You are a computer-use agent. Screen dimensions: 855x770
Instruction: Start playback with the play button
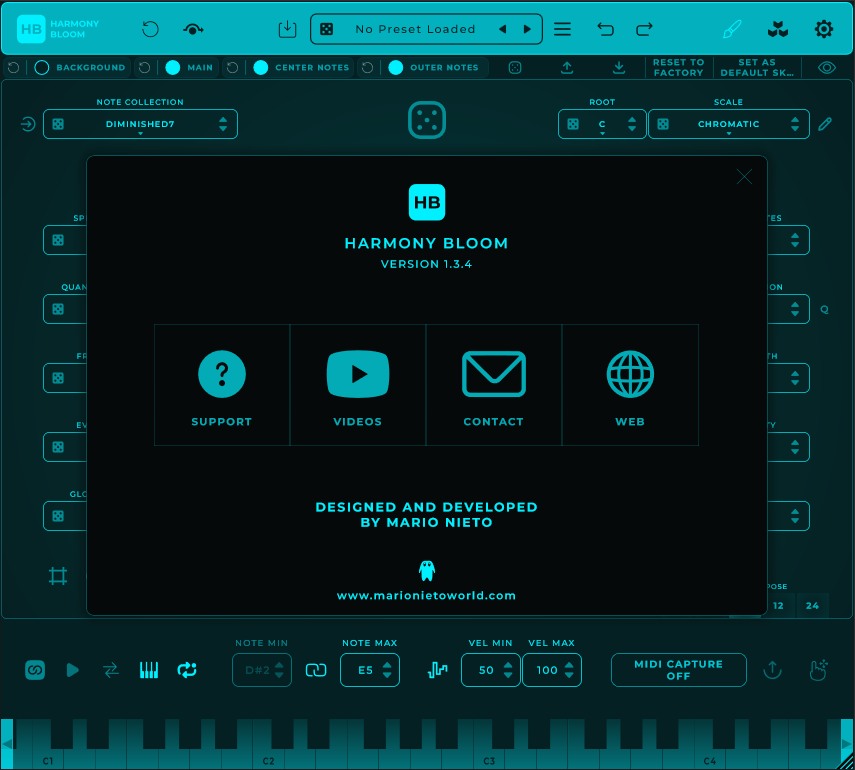click(73, 670)
